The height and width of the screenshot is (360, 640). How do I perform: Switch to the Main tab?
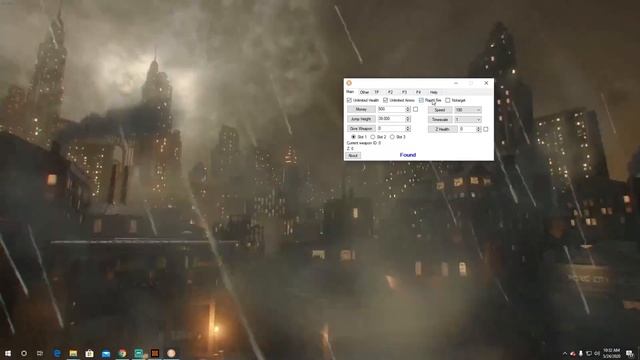(350, 92)
